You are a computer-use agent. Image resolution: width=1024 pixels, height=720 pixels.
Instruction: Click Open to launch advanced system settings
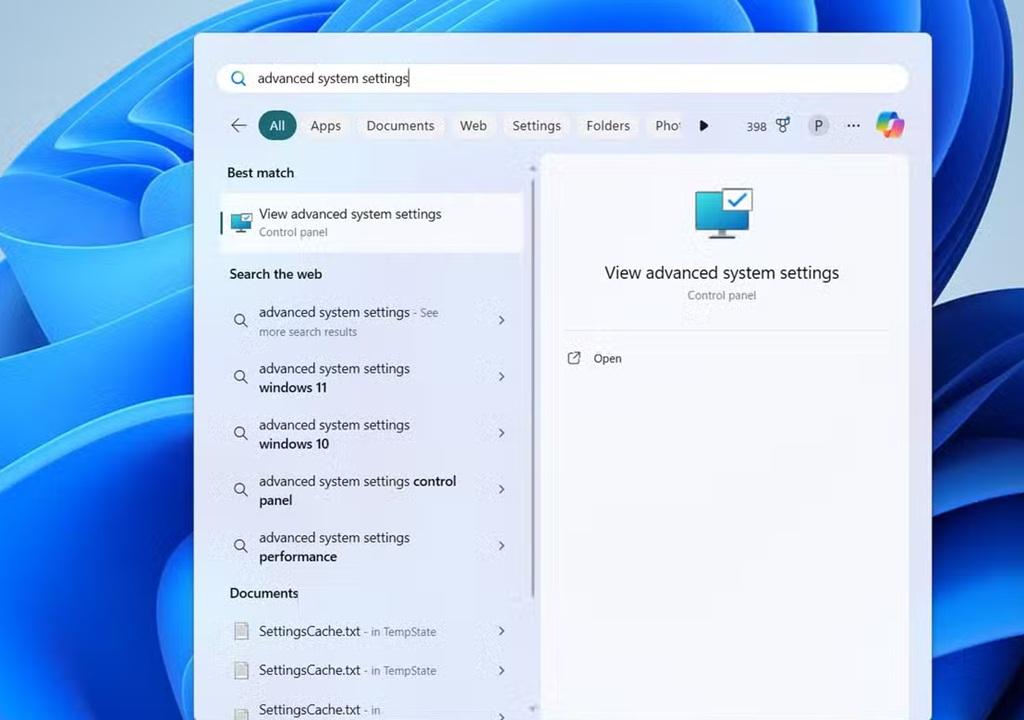click(607, 358)
